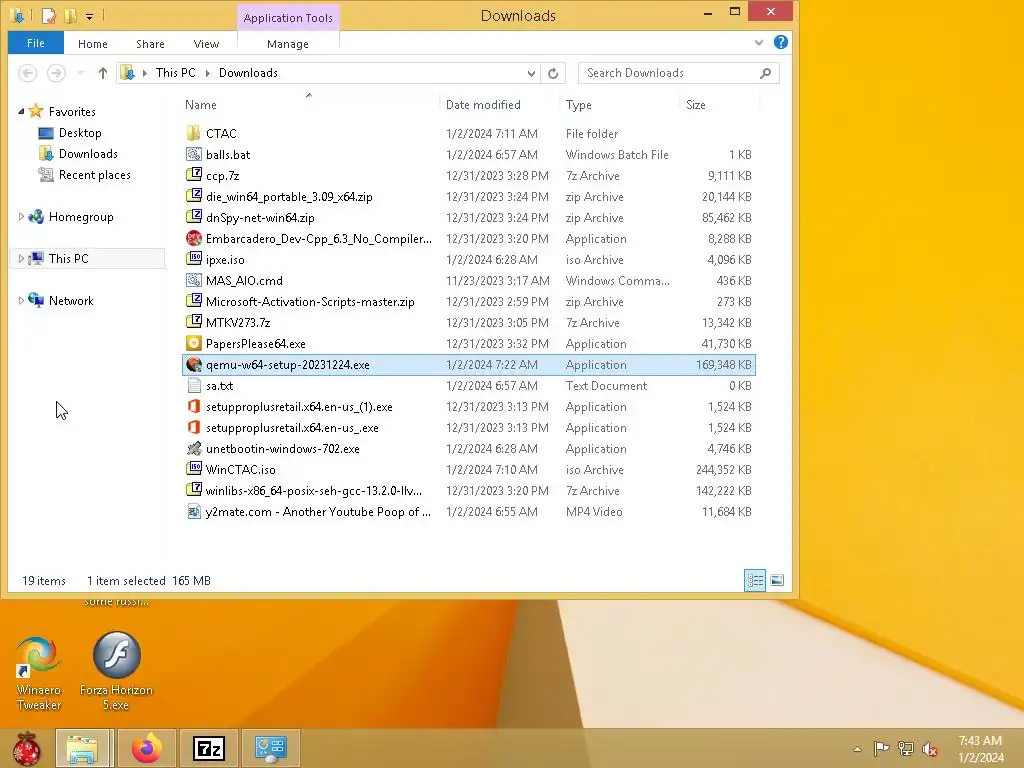The width and height of the screenshot is (1024, 768).
Task: Switch to large thumbnails view button
Action: (776, 580)
